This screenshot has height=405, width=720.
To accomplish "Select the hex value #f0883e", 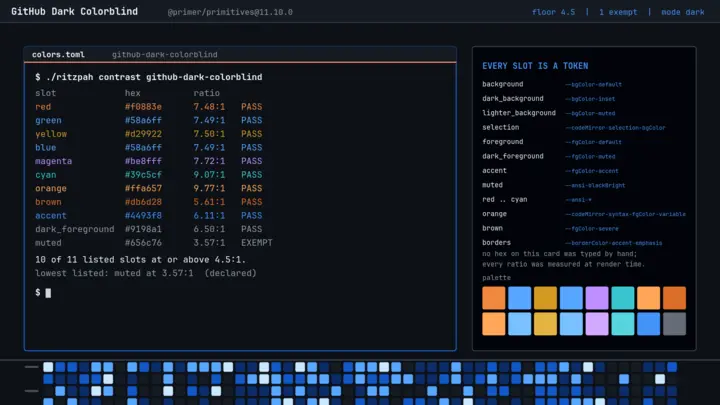I will click(x=143, y=107).
